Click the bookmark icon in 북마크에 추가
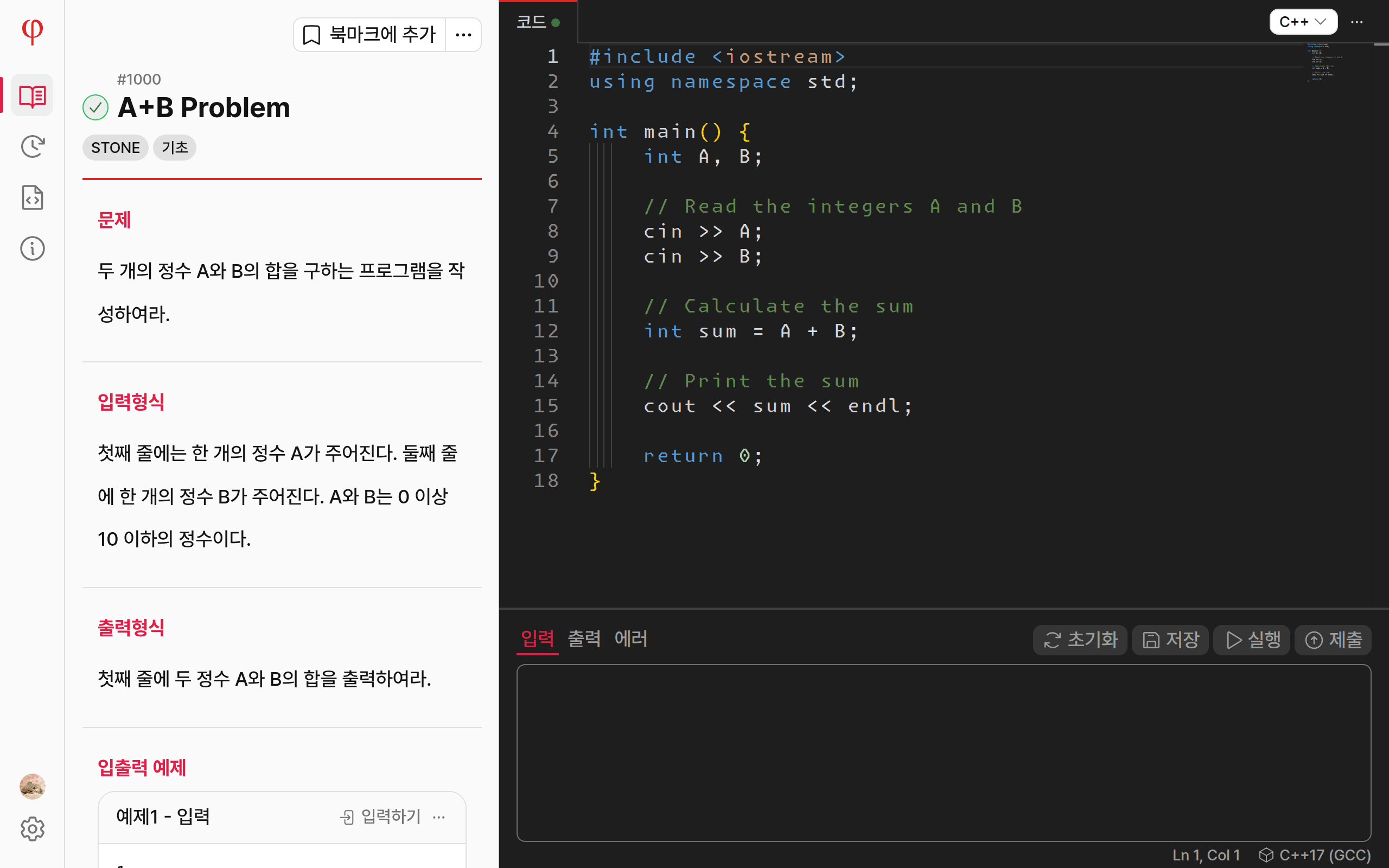This screenshot has width=1389, height=868. point(311,35)
